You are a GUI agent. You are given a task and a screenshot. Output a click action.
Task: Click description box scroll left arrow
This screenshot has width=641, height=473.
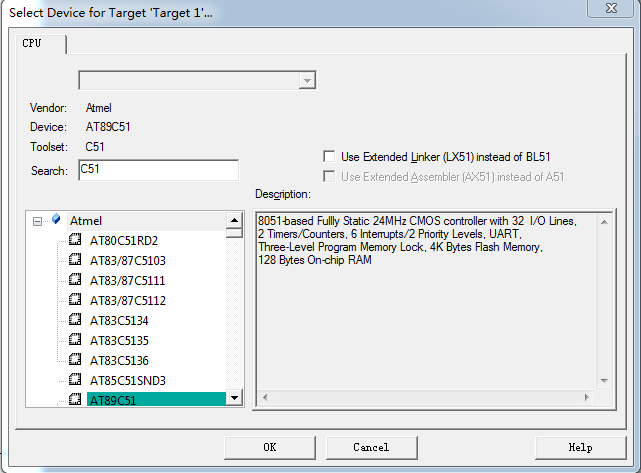pyautogui.click(x=265, y=397)
